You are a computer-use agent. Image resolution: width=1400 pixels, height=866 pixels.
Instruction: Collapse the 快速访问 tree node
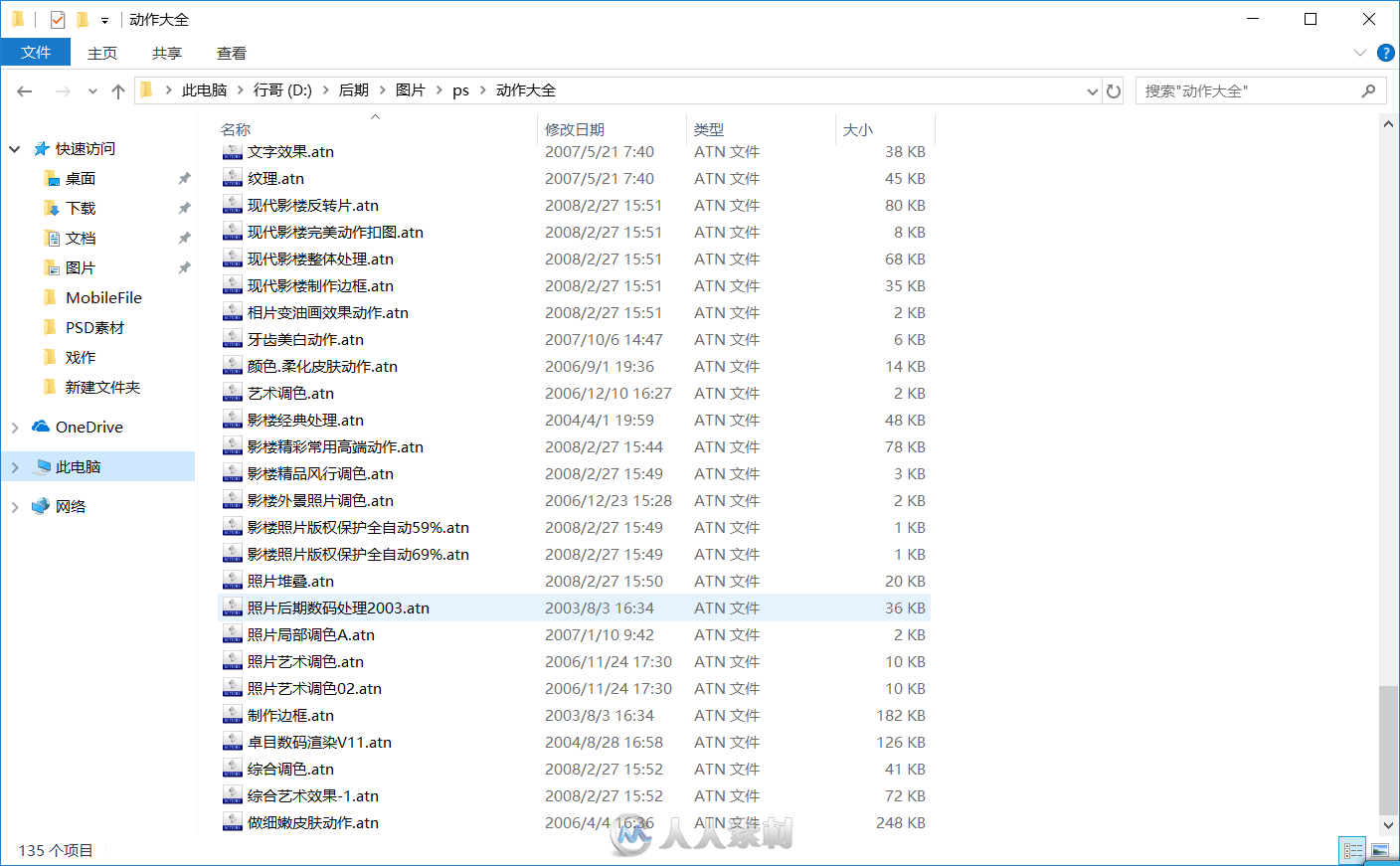[x=15, y=149]
